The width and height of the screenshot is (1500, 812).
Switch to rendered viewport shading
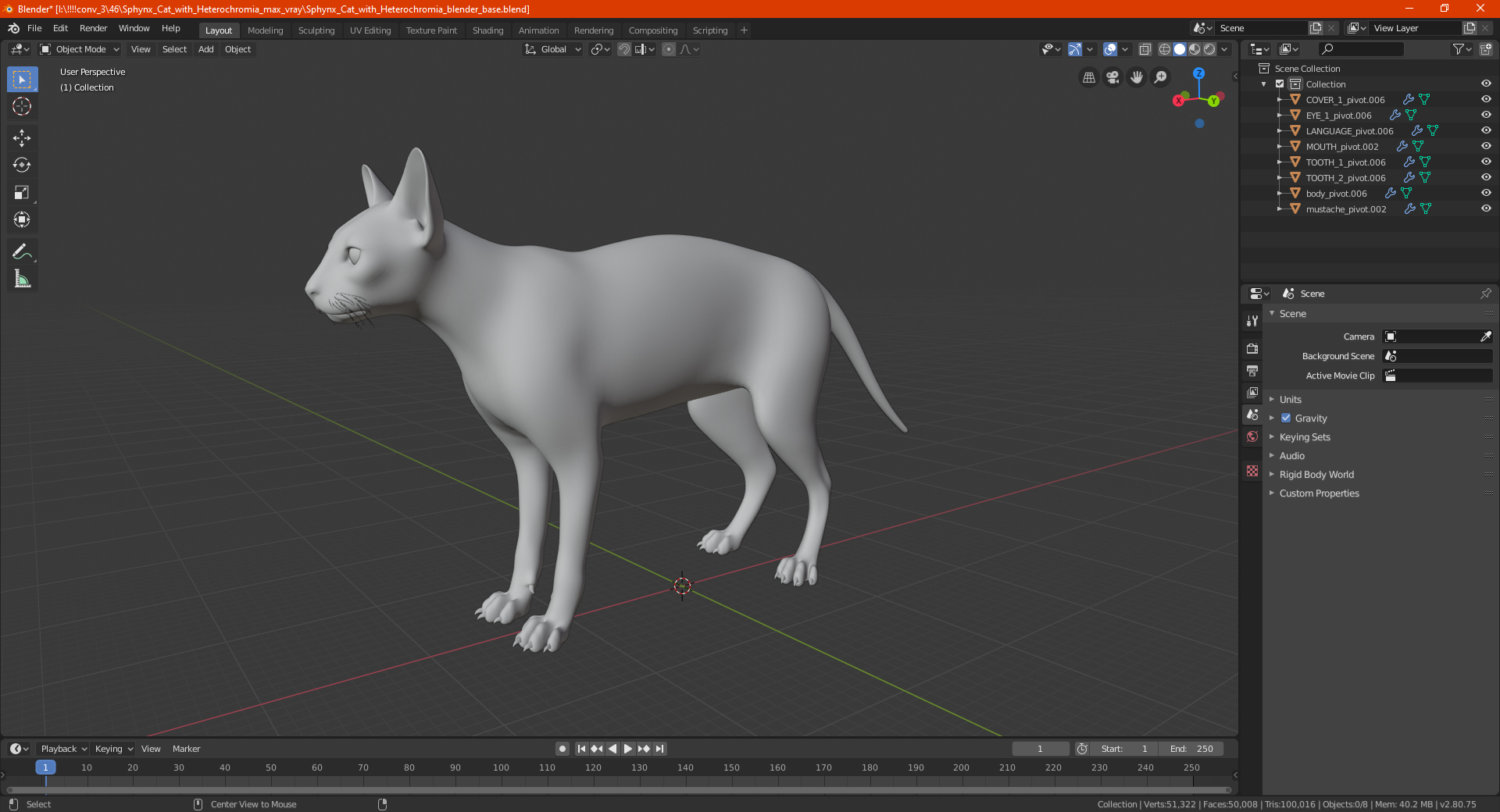[1209, 49]
